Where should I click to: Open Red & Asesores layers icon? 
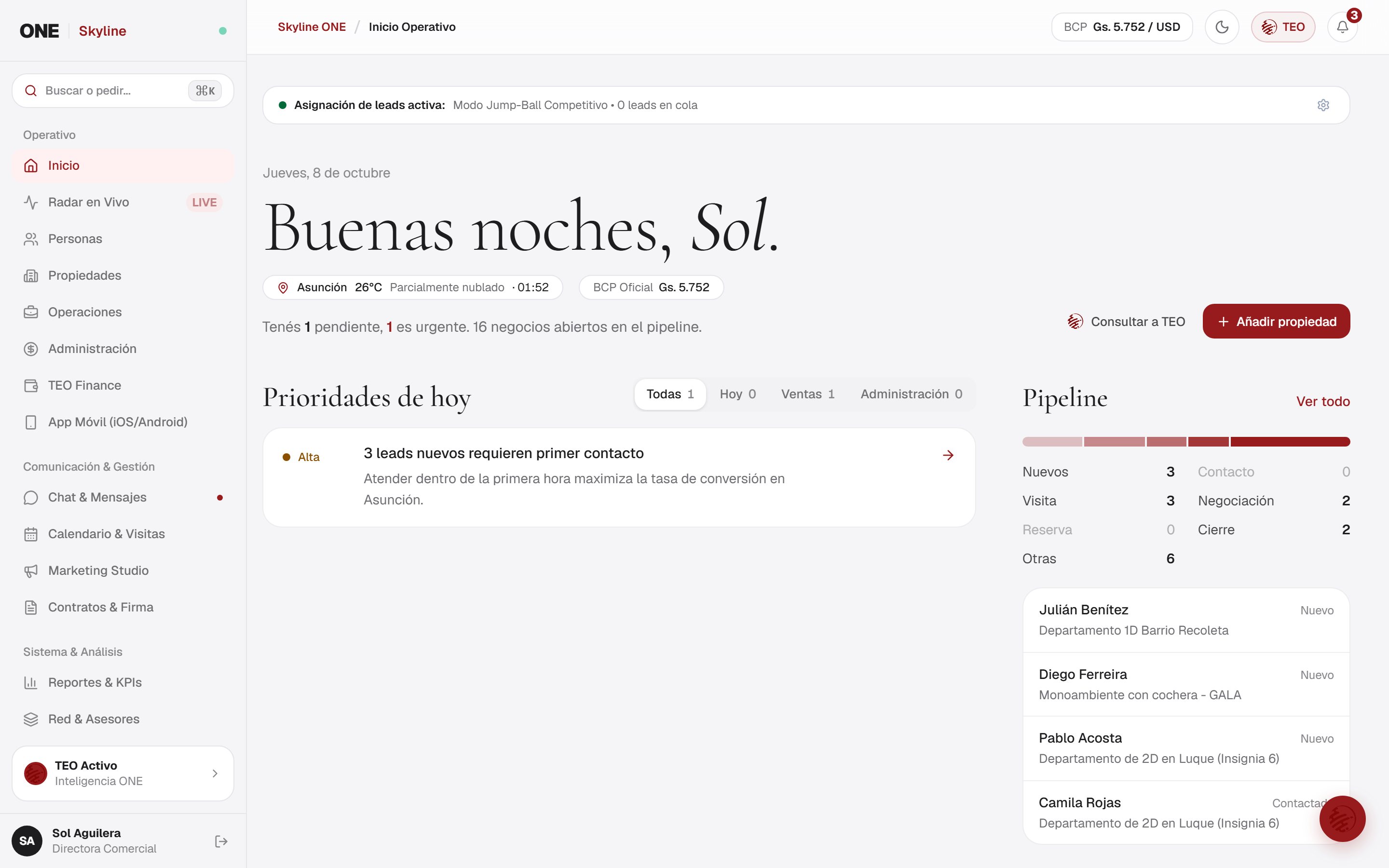point(31,719)
